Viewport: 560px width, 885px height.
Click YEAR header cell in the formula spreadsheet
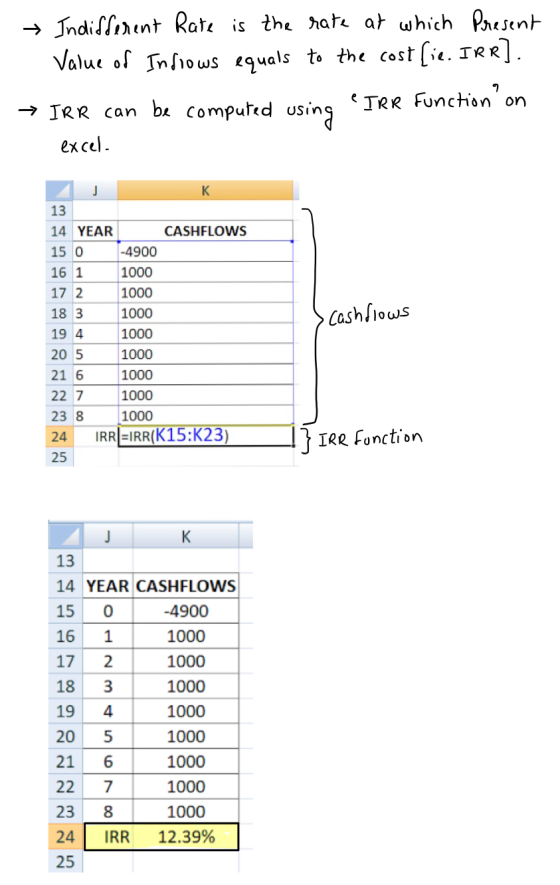[x=95, y=231]
